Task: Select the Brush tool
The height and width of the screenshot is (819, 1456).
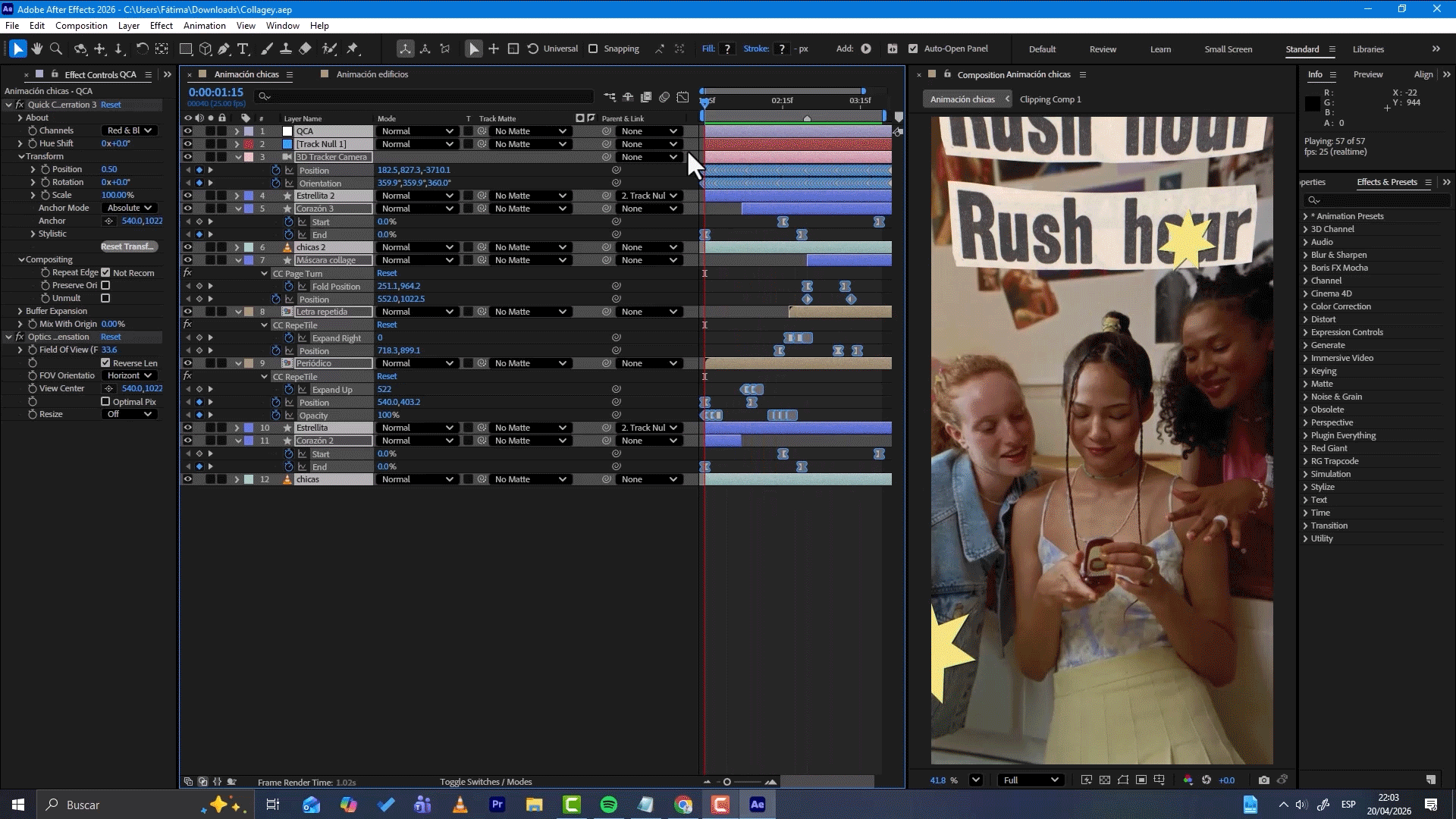Action: coord(267,49)
